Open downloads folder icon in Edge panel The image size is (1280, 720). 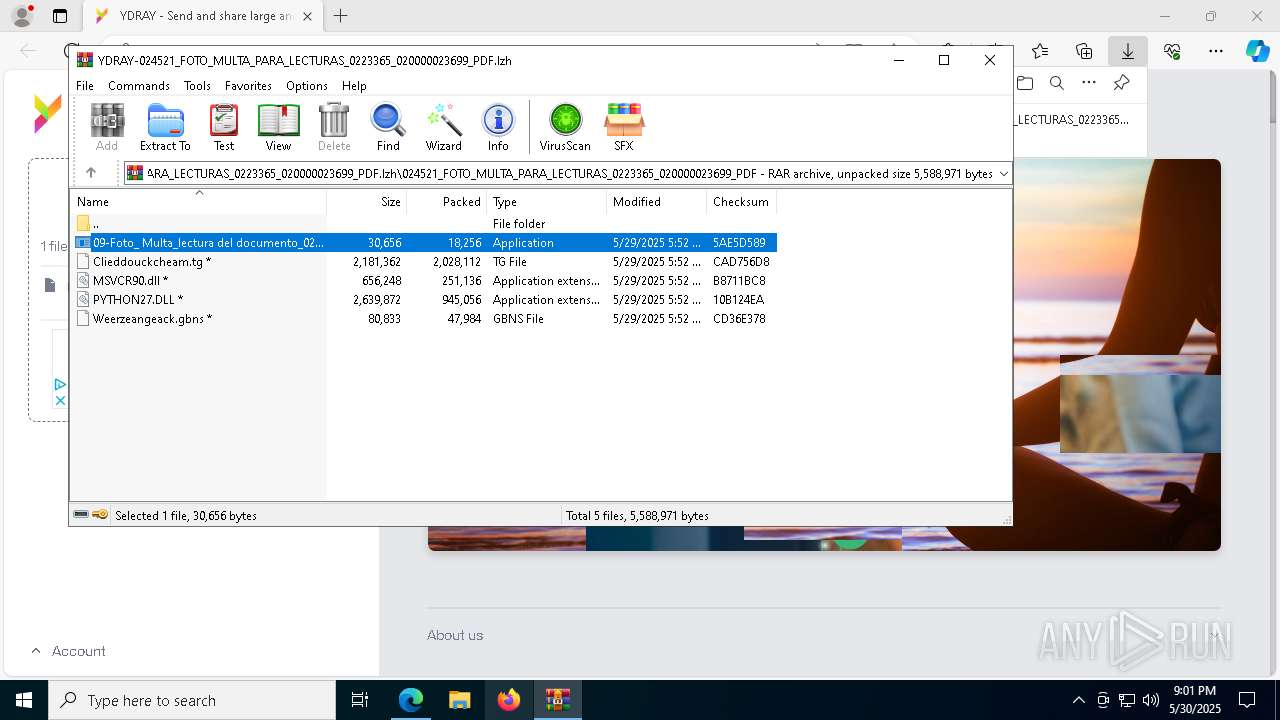1025,83
